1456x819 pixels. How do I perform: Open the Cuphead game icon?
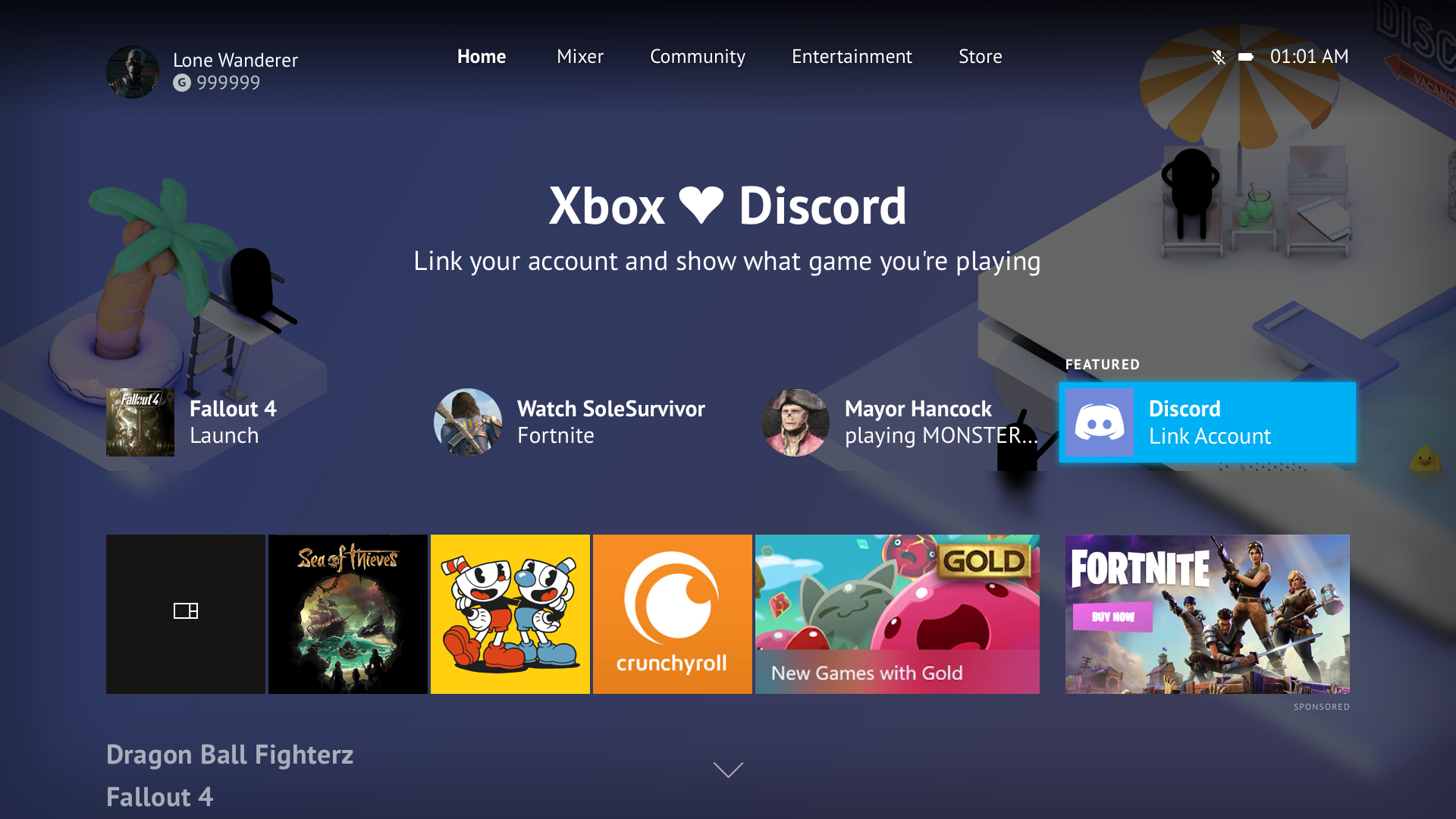pos(510,614)
